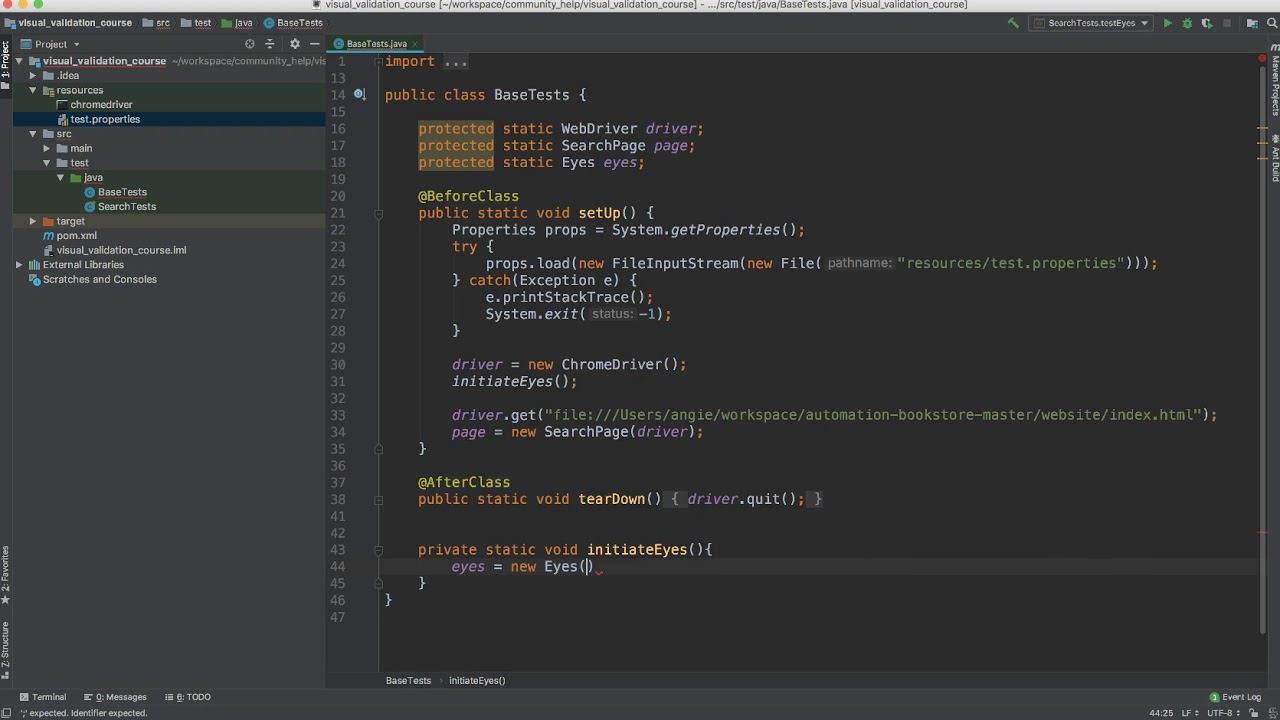Image resolution: width=1280 pixels, height=720 pixels.
Task: Open Search Everywhere magnifier icon
Action: pyautogui.click(x=1271, y=23)
